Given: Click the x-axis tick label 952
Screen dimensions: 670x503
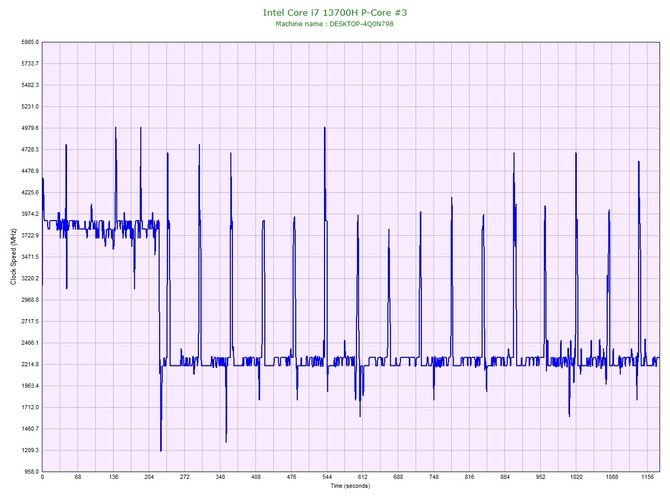Looking at the screenshot, I should tap(541, 477).
